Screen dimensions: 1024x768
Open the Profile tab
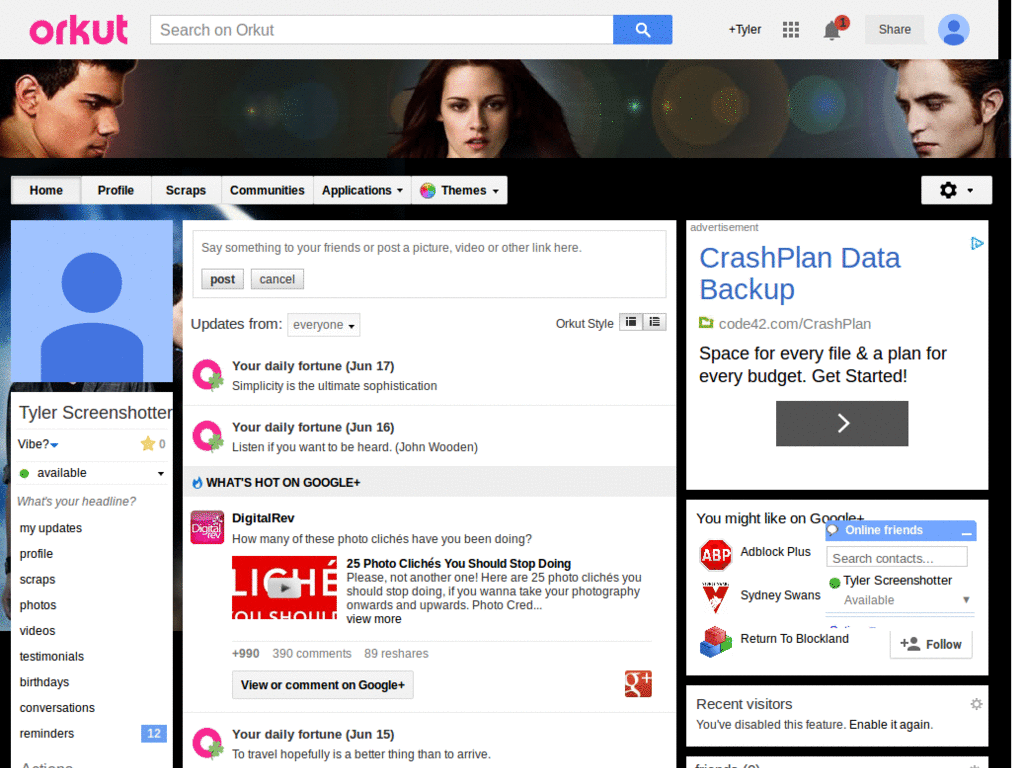click(x=116, y=191)
